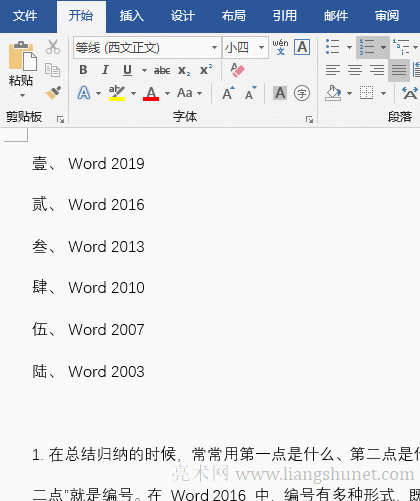Center align text

pos(355,70)
